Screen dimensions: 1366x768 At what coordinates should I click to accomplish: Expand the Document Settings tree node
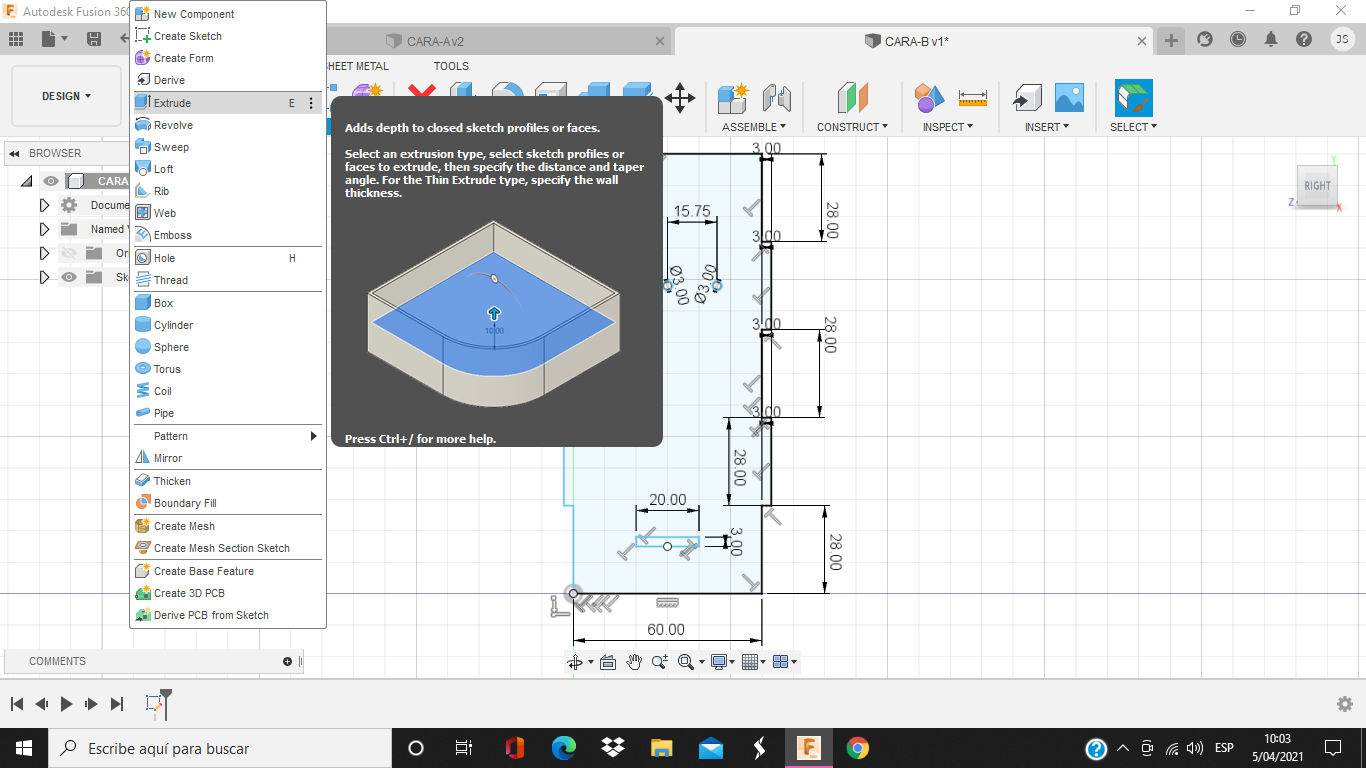coord(44,205)
